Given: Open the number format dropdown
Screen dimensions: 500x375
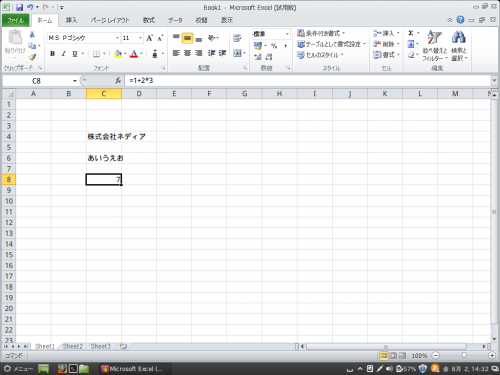Looking at the screenshot, I should coord(287,34).
